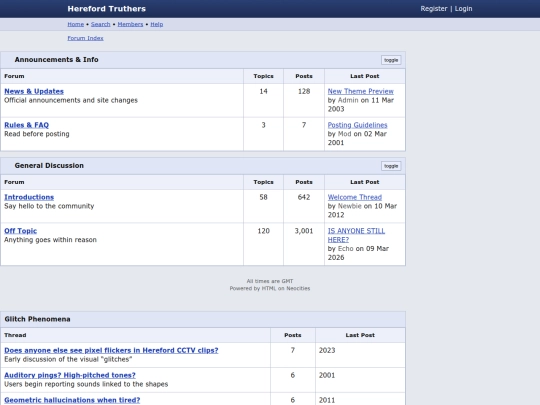Open the New Theme Preview last post
The height and width of the screenshot is (405, 540).
click(x=361, y=91)
